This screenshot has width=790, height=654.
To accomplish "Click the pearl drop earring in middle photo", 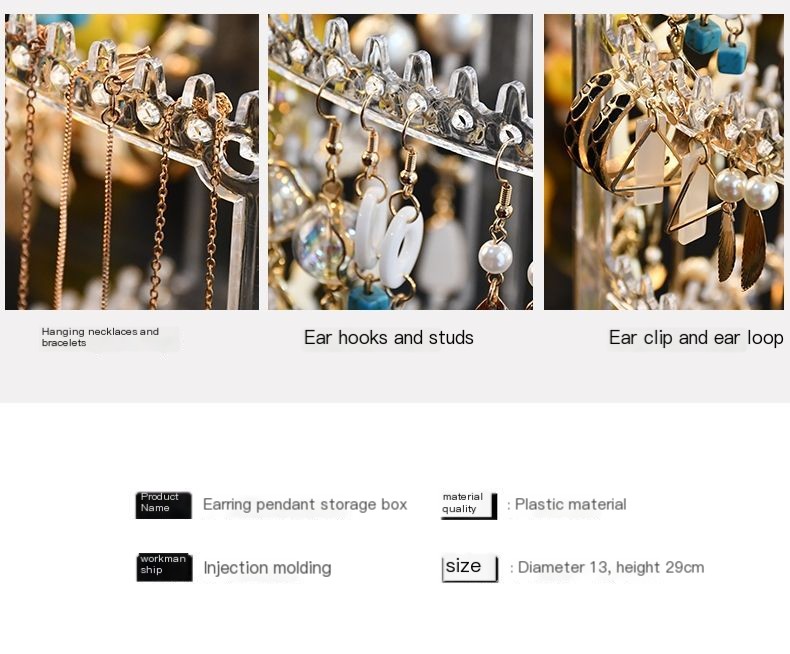I will click(496, 256).
